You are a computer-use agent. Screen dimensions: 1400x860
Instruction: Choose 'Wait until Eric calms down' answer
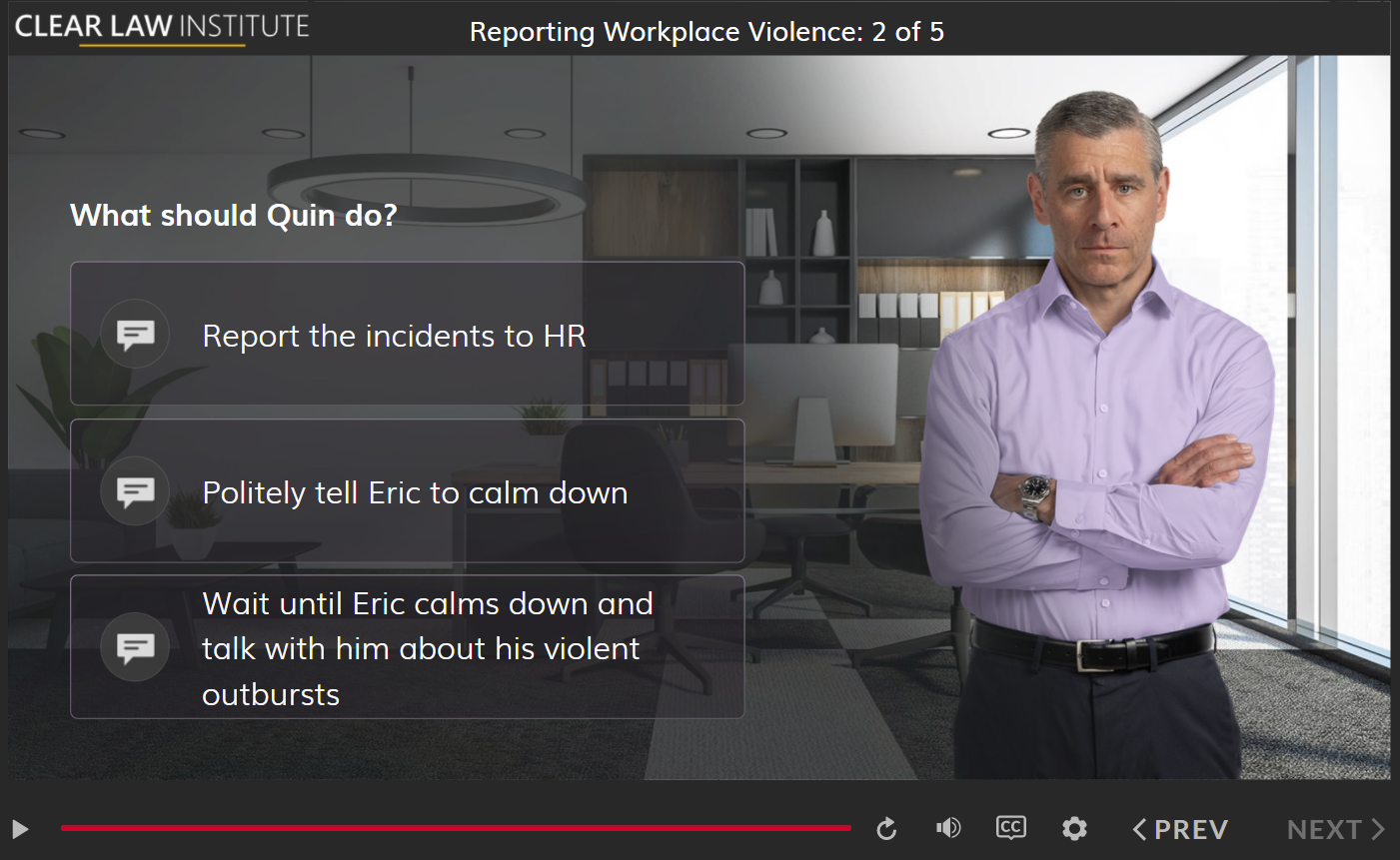click(x=408, y=647)
